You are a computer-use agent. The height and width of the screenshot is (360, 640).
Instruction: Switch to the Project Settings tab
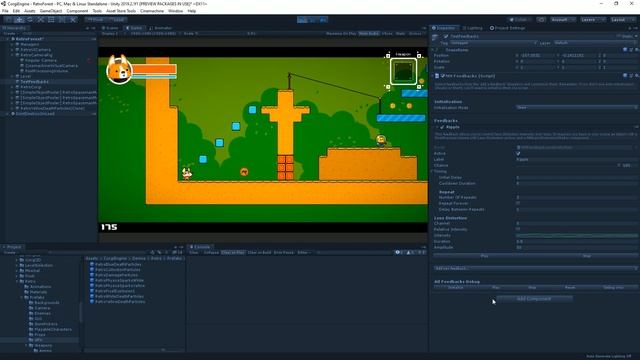click(507, 28)
